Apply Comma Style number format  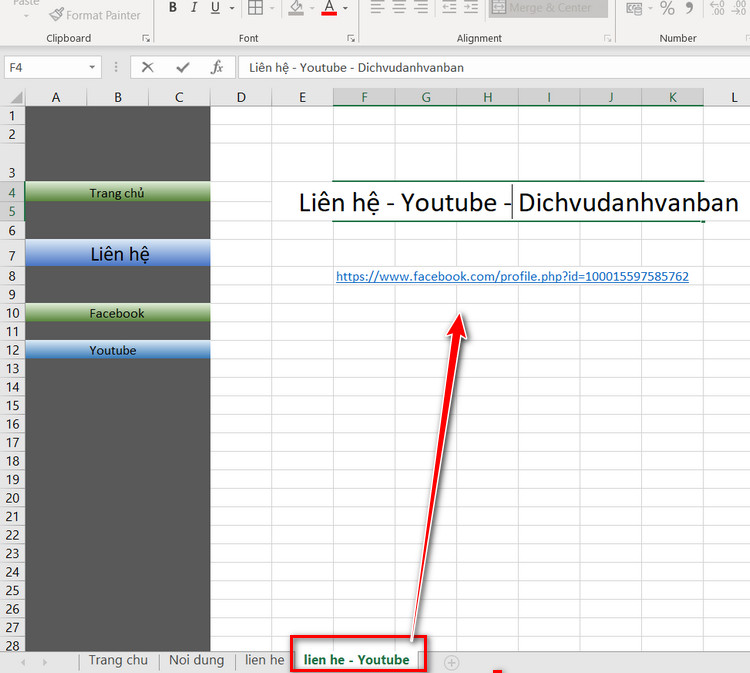point(689,8)
